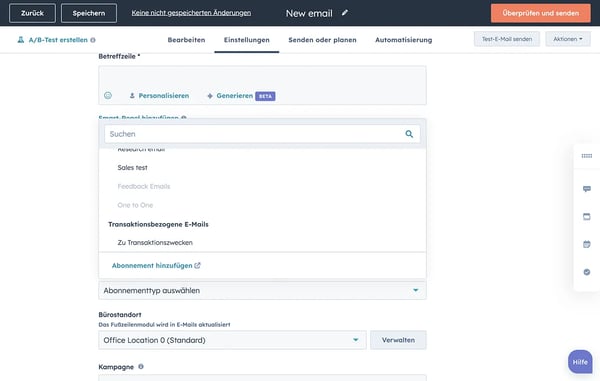Image resolution: width=600 pixels, height=381 pixels.
Task: Click the Office Location dropdown arrow
Action: point(355,340)
